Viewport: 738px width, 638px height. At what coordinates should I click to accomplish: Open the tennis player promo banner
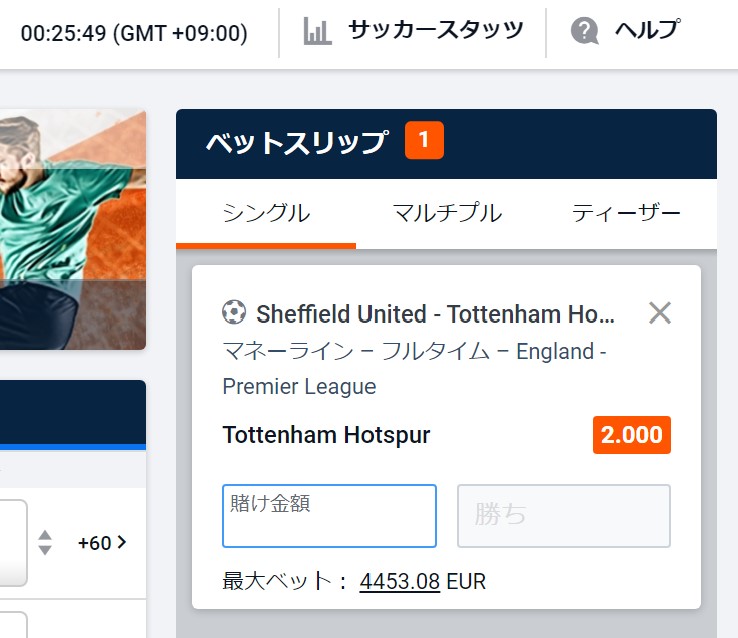pyautogui.click(x=72, y=229)
